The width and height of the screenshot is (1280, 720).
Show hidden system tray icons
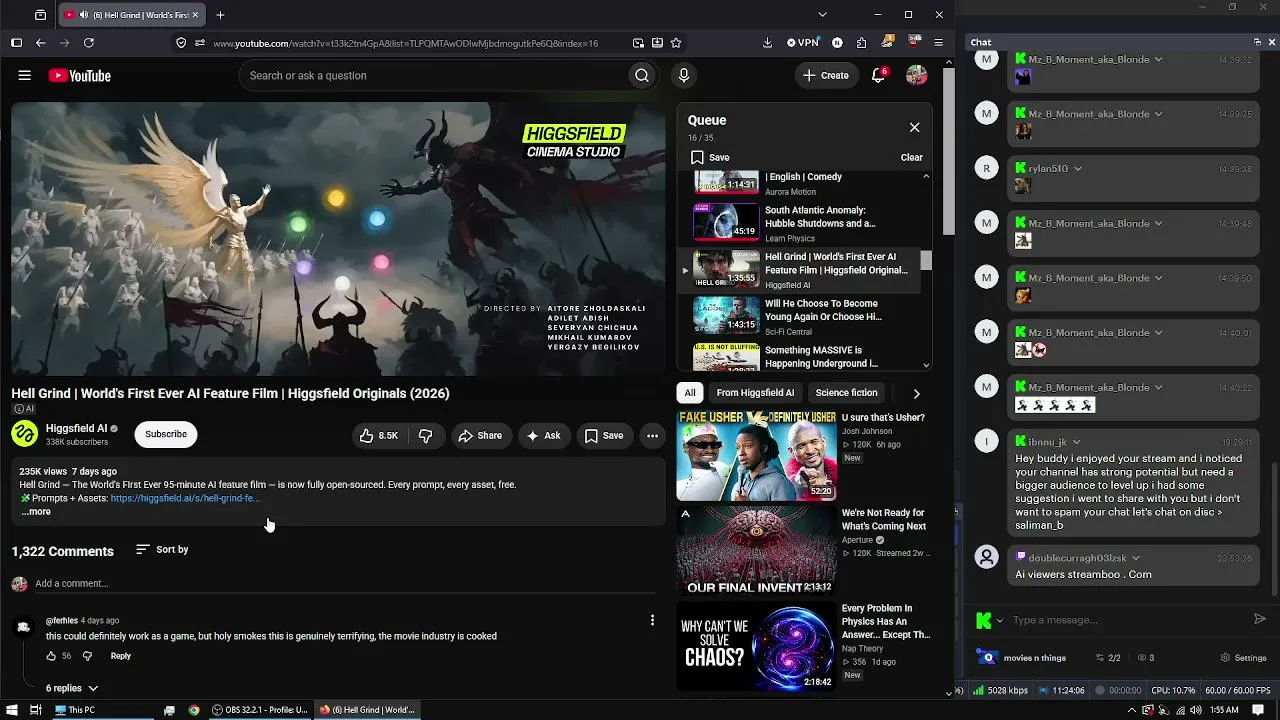point(1132,710)
